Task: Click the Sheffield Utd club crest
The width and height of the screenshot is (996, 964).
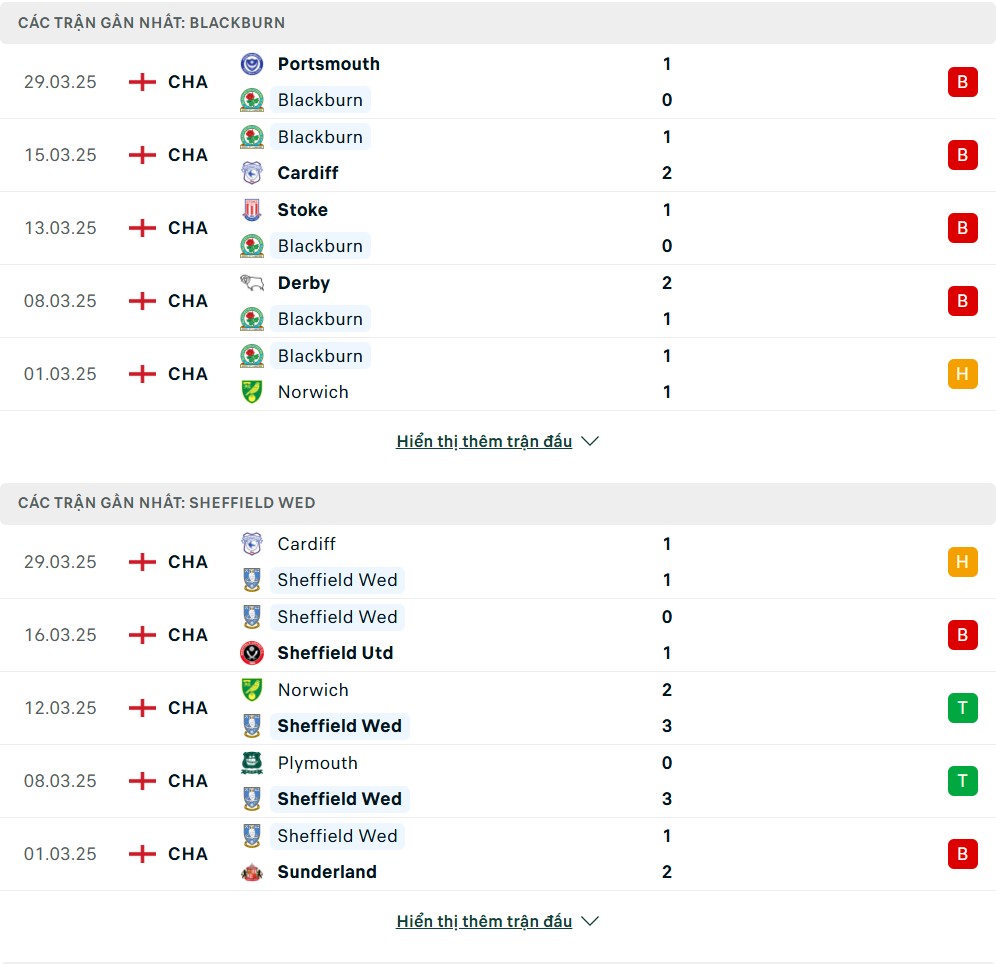Action: [x=252, y=653]
